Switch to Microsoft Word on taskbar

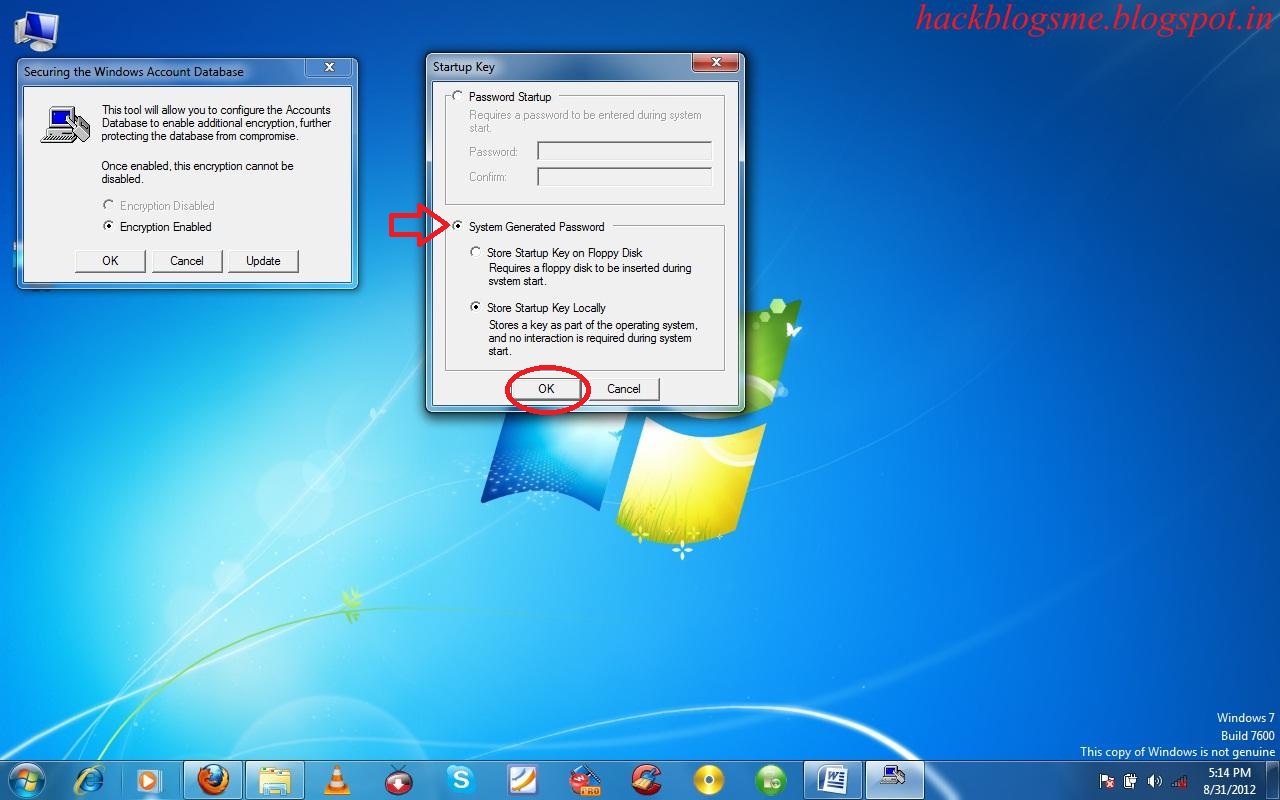click(x=832, y=779)
